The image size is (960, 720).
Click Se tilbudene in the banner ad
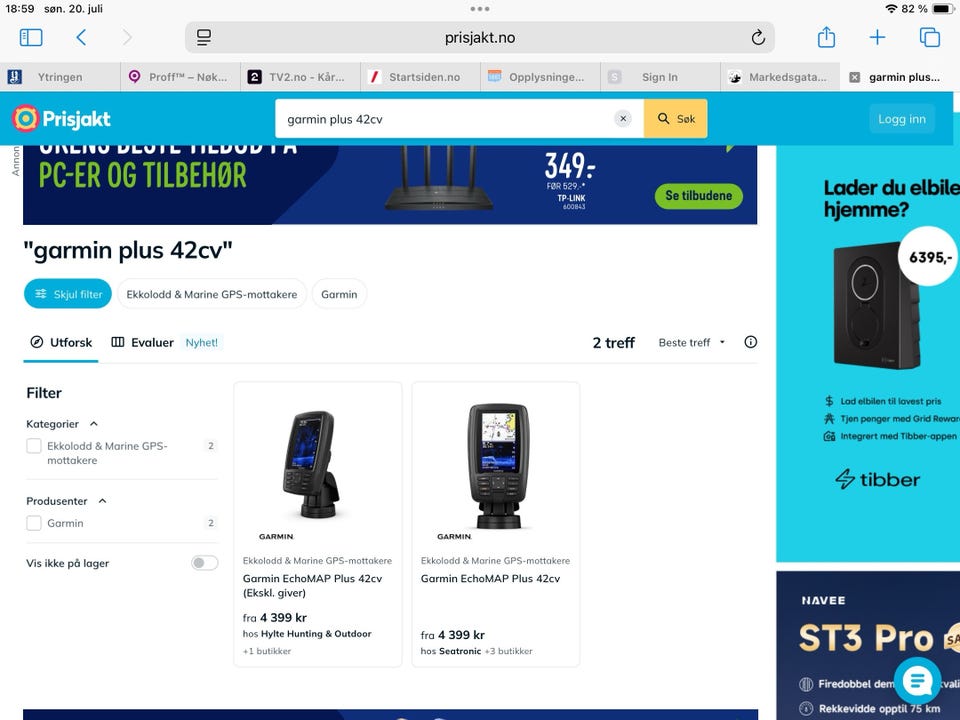click(699, 196)
